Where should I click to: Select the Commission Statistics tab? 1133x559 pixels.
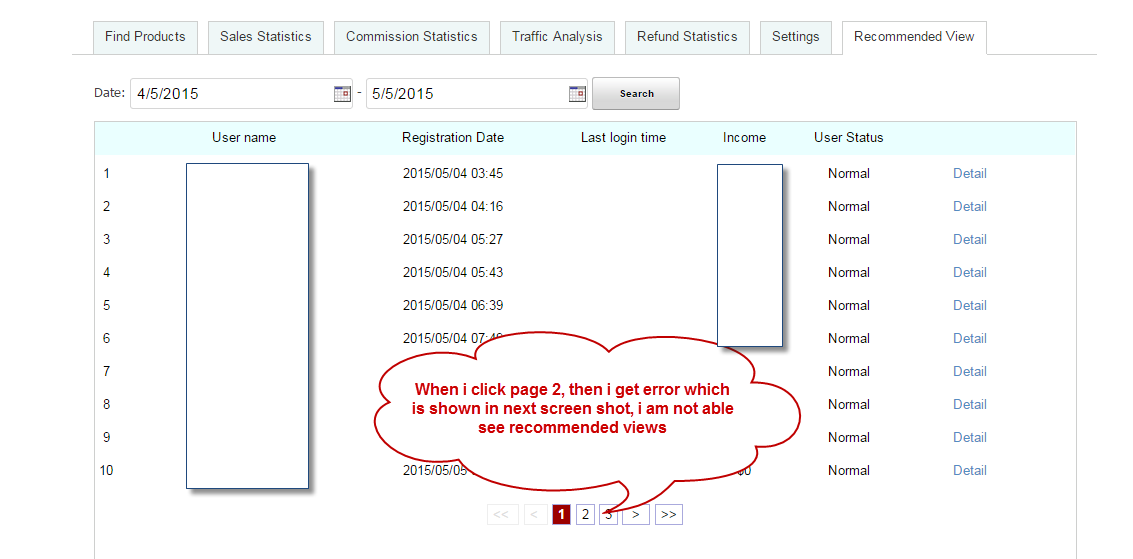(x=412, y=37)
